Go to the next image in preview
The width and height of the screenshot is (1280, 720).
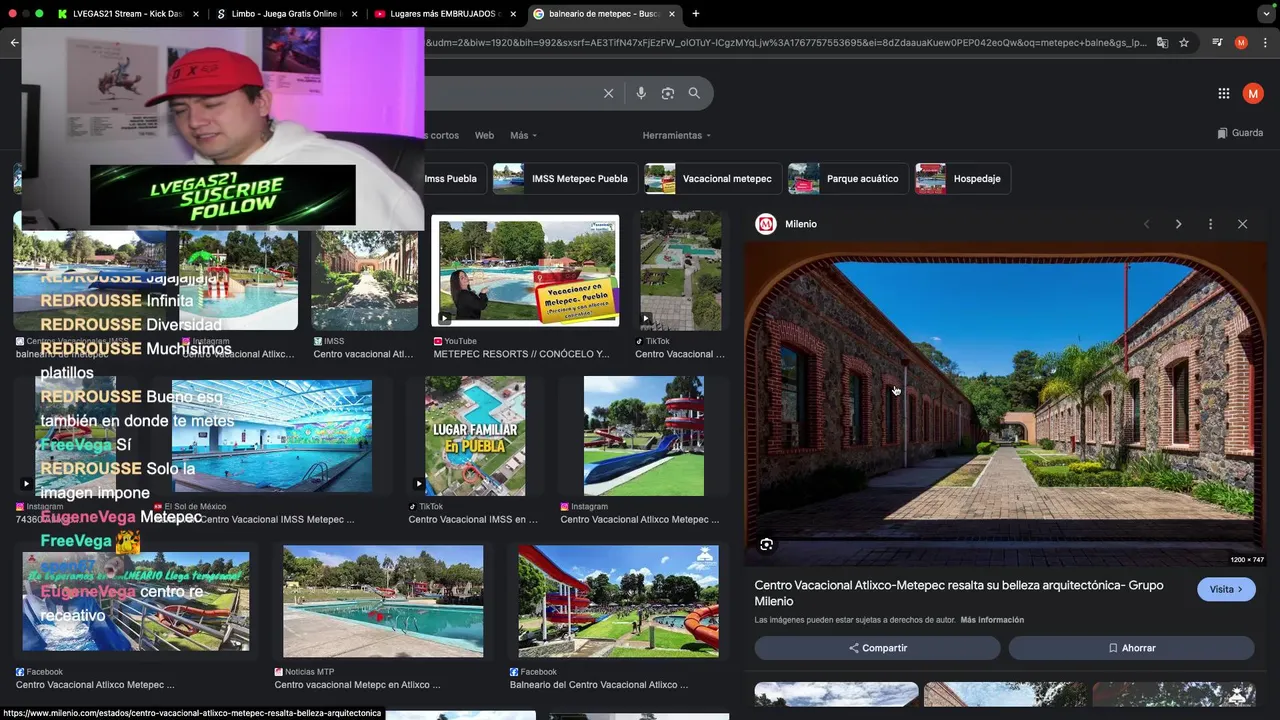coord(1178,224)
